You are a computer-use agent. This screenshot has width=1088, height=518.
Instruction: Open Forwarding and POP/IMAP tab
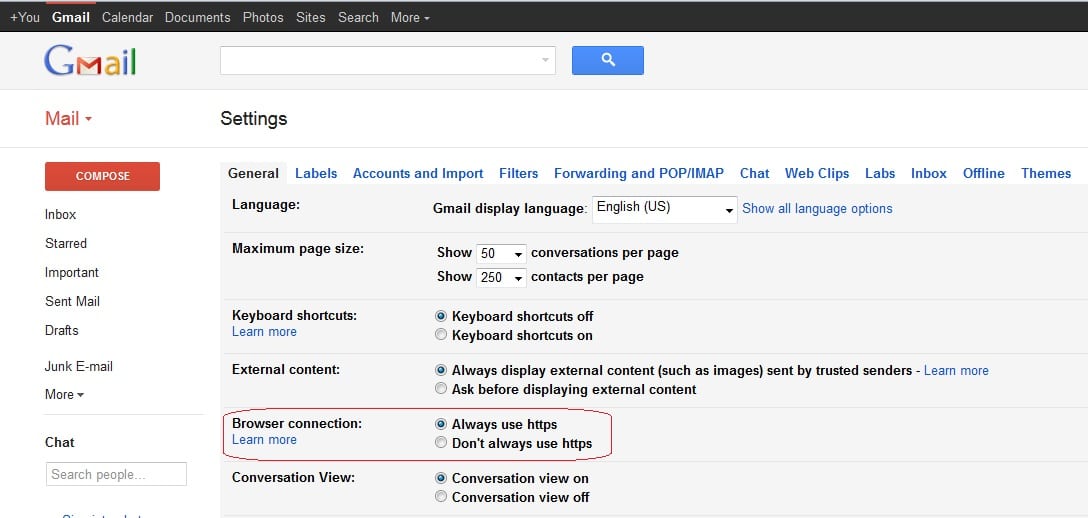(x=638, y=173)
